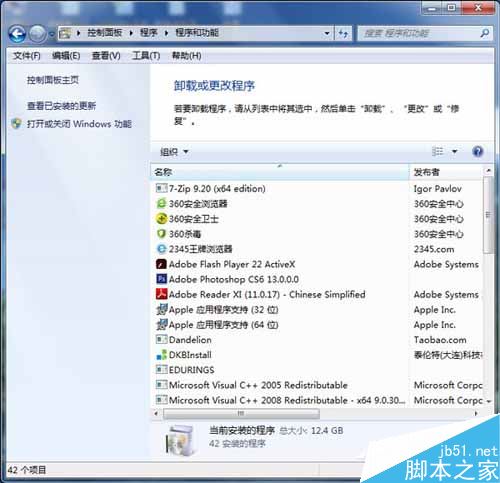Click the Adobe Photoshop CS6 icon
Viewport: 500px width, 483px height.
tap(162, 279)
